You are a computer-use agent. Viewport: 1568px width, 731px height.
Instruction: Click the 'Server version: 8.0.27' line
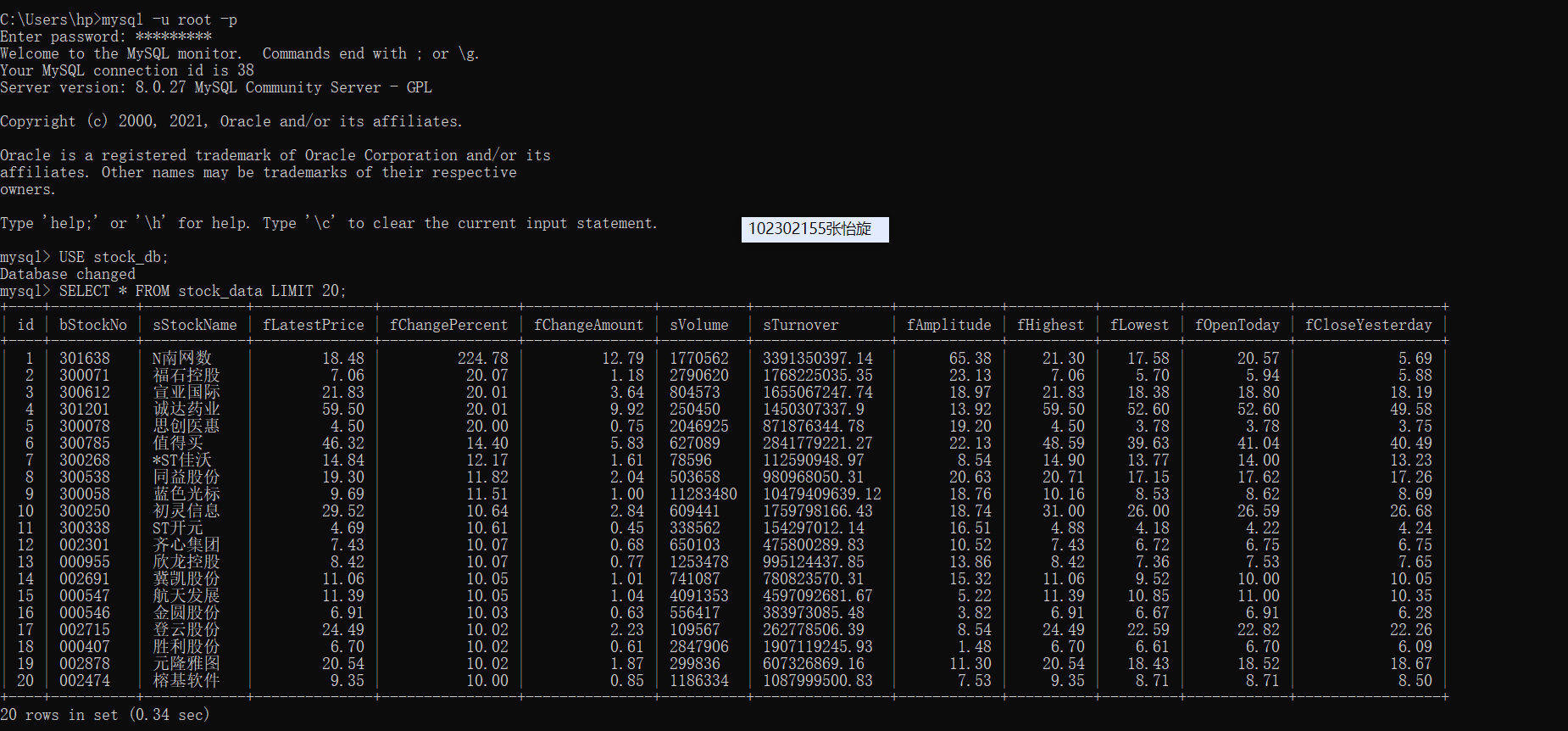tap(216, 87)
